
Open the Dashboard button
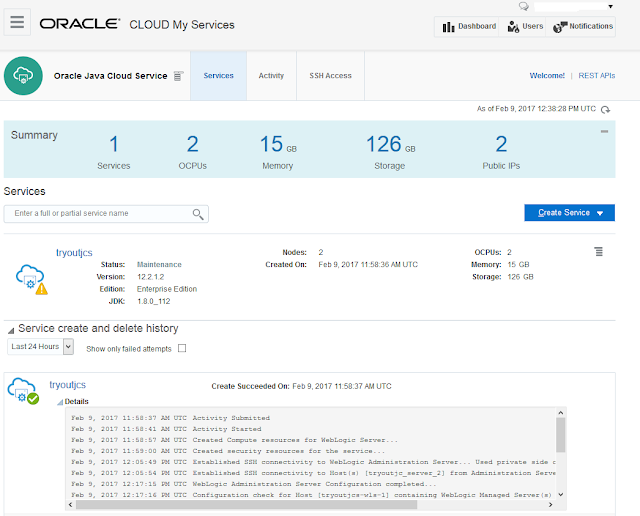(x=469, y=26)
